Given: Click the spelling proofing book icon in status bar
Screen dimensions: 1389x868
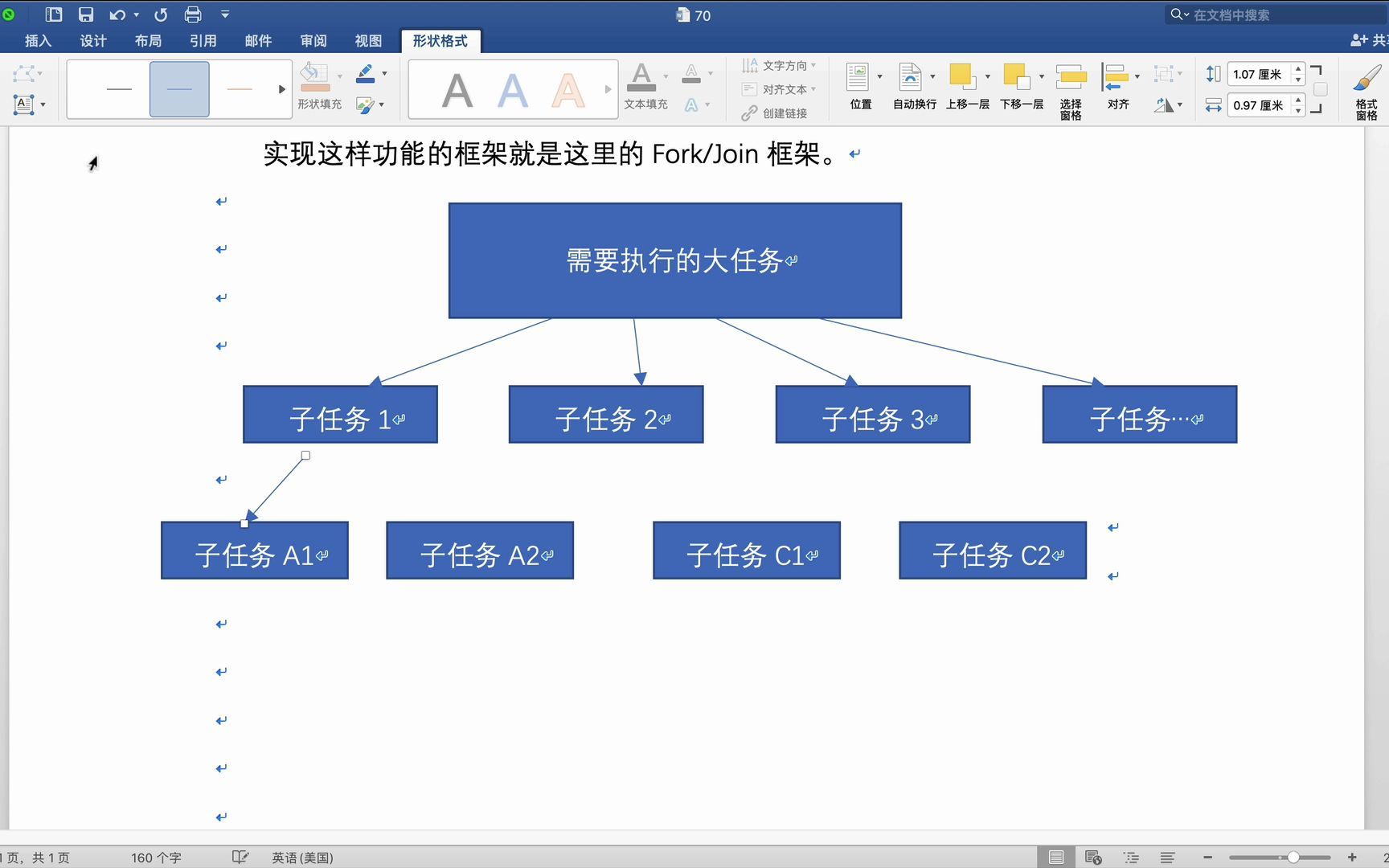Looking at the screenshot, I should [x=240, y=858].
